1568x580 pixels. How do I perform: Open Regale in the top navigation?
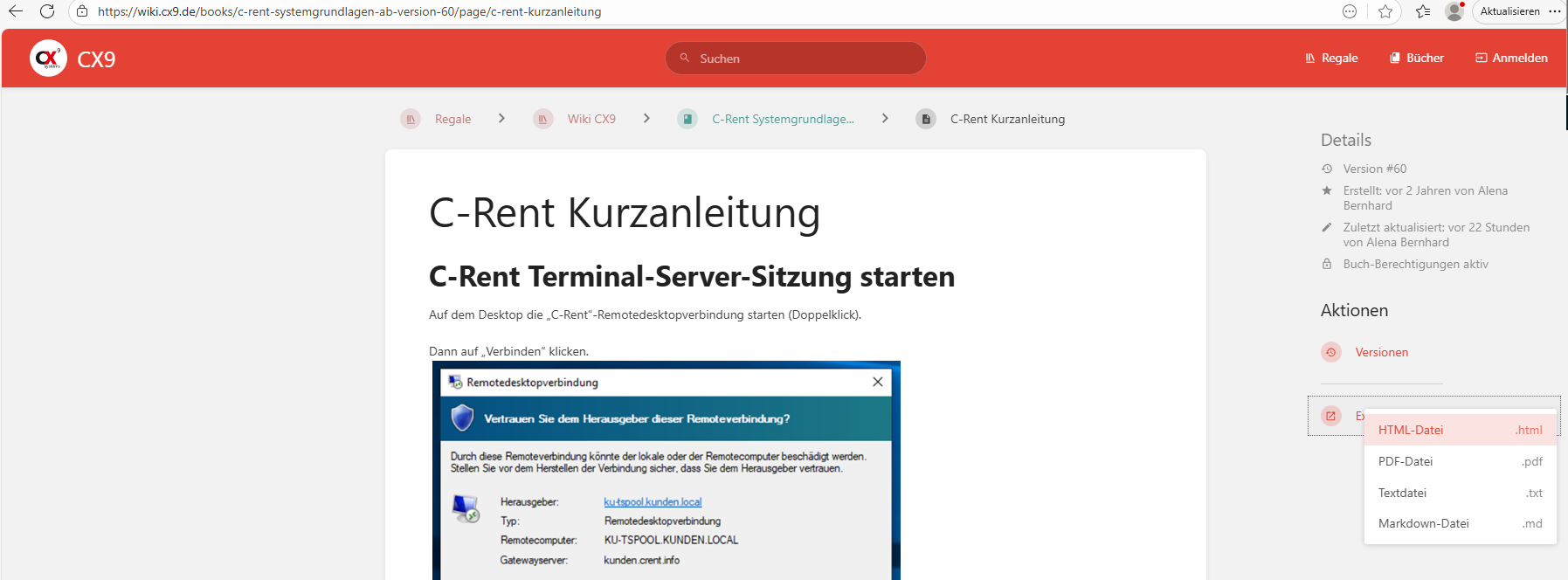point(1331,58)
